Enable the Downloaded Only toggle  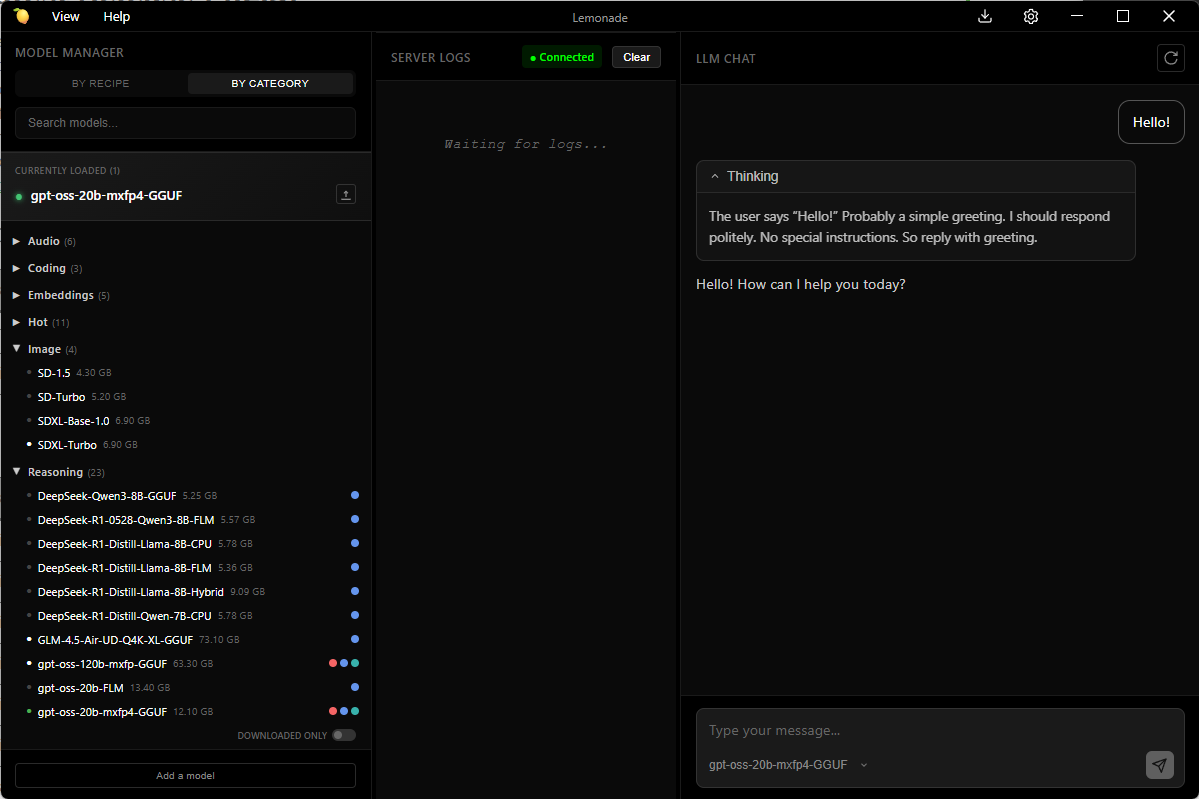coord(343,735)
